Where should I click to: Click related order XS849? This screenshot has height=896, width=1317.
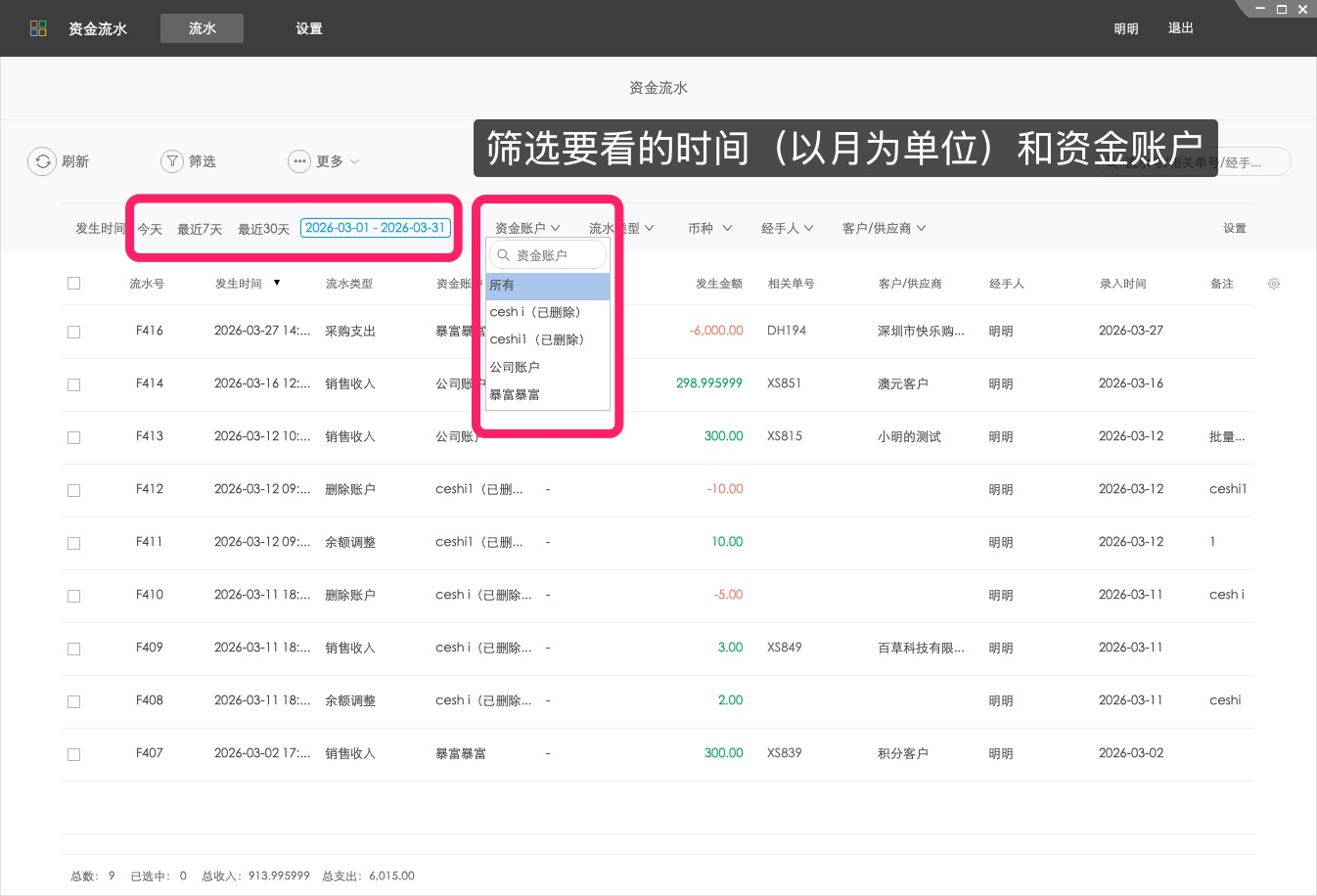[785, 648]
